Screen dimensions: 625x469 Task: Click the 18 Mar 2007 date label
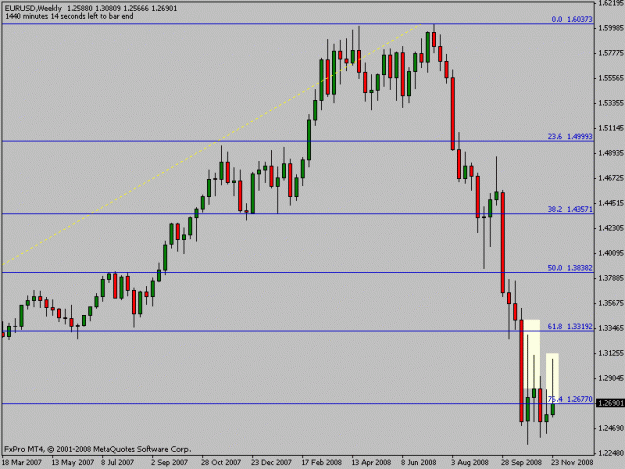(22, 463)
